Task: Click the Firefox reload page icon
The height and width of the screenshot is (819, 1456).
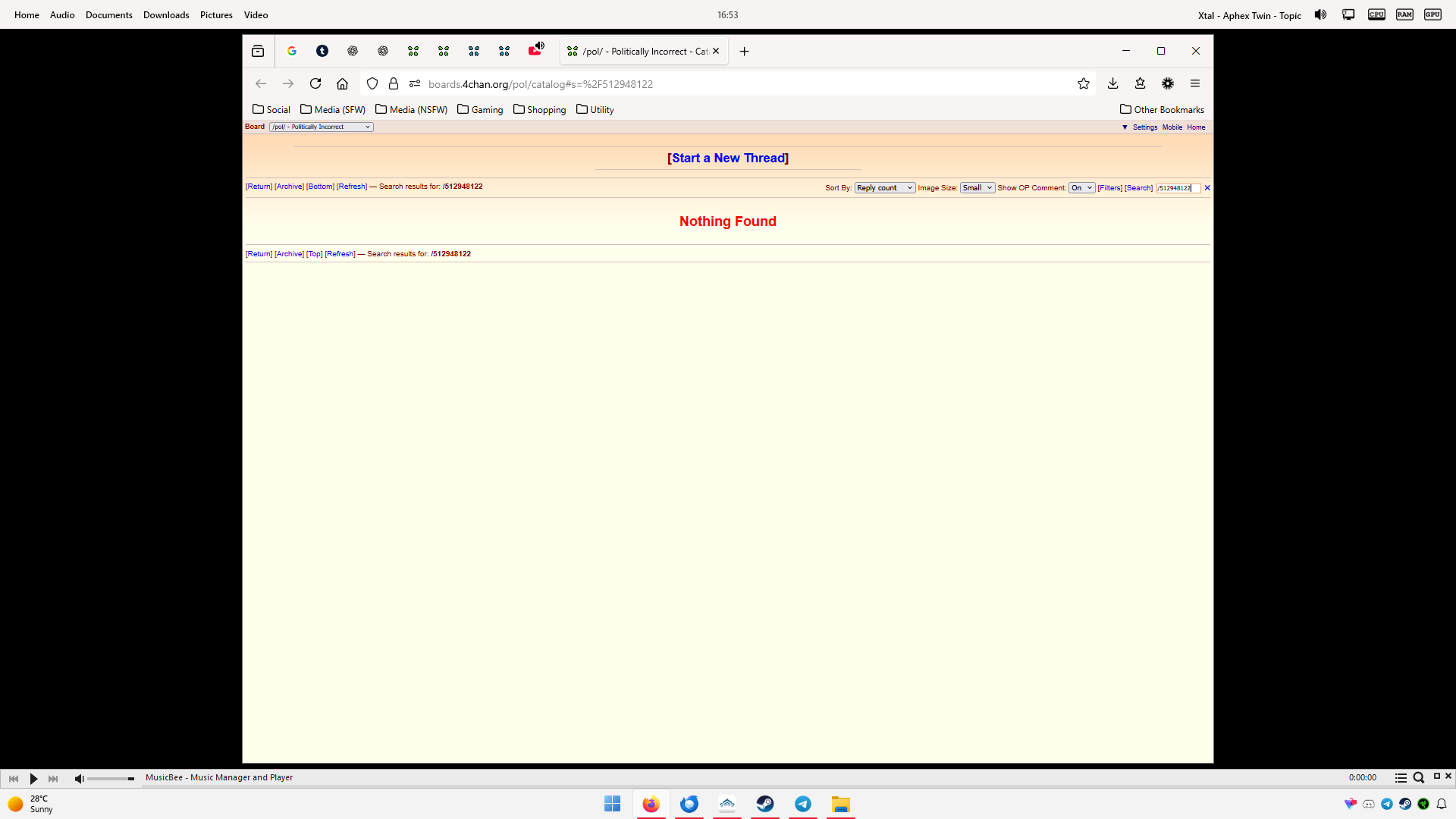Action: [315, 83]
